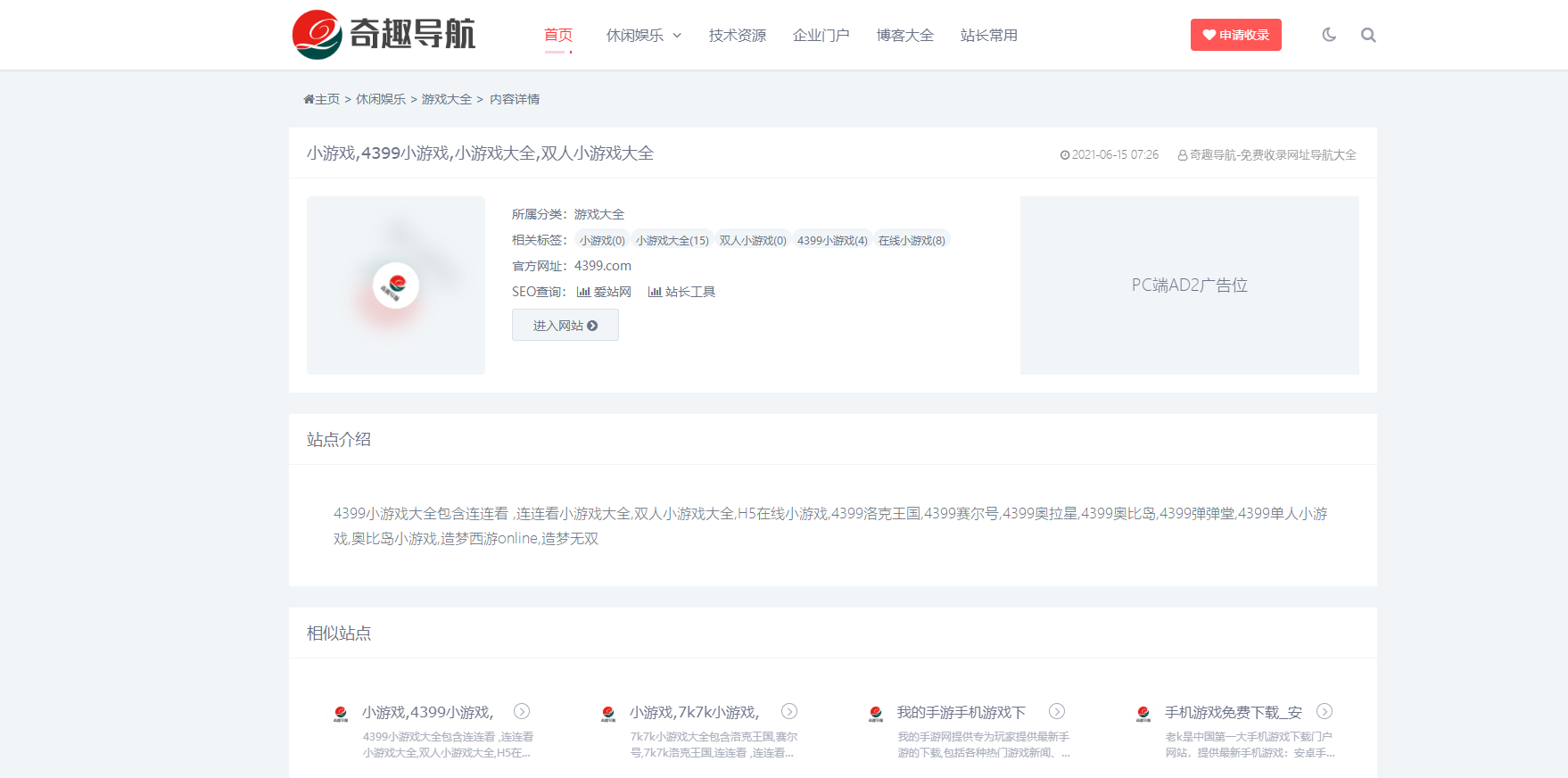
Task: Click favicon of 小游戏,4399小游戏 card
Action: click(341, 713)
